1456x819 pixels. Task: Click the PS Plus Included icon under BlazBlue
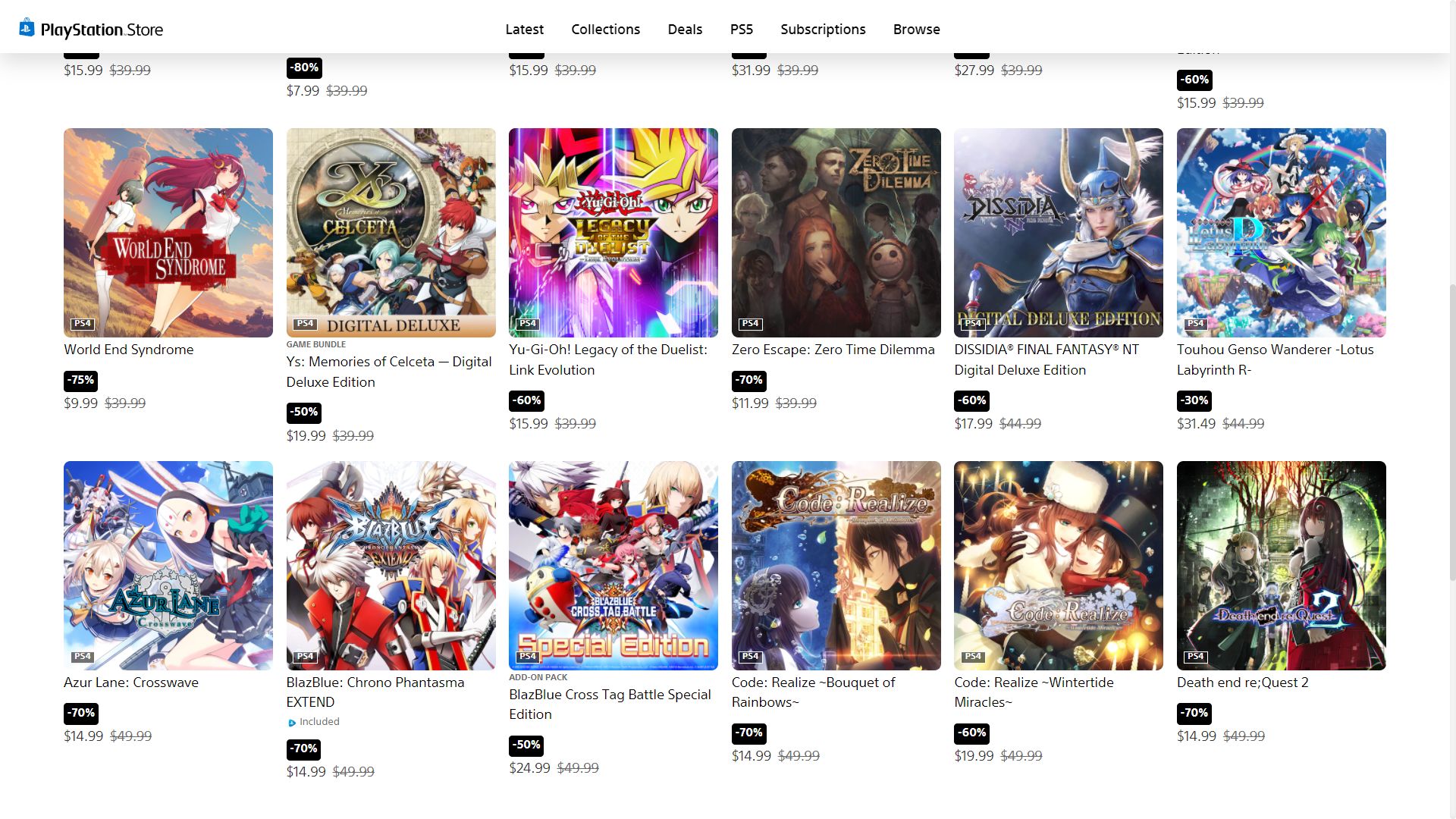coord(292,723)
